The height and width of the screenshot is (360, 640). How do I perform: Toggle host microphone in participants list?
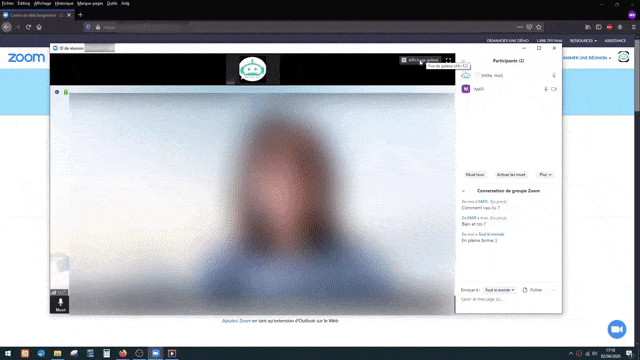pyautogui.click(x=554, y=76)
